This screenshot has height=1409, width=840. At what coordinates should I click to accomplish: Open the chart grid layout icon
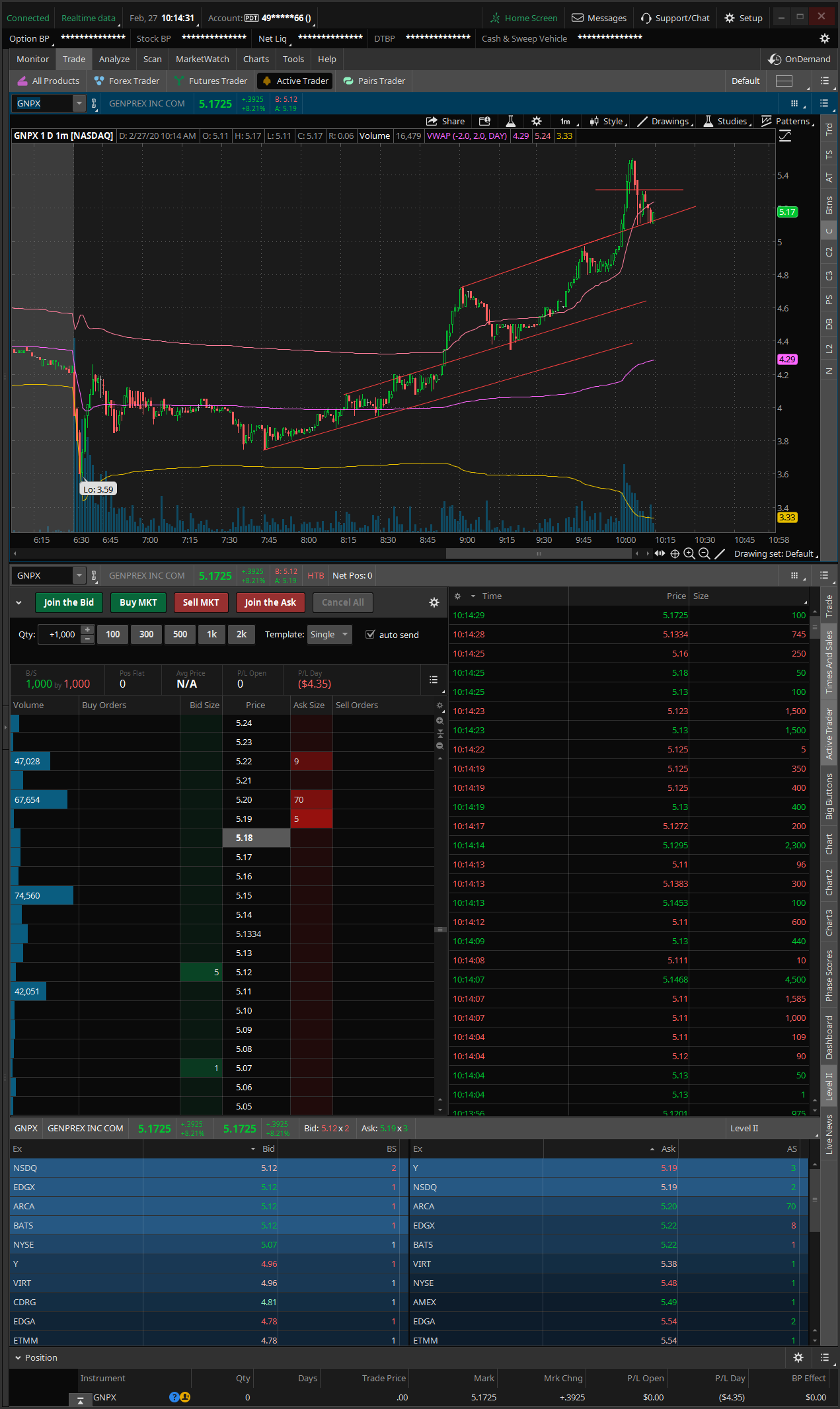(794, 103)
